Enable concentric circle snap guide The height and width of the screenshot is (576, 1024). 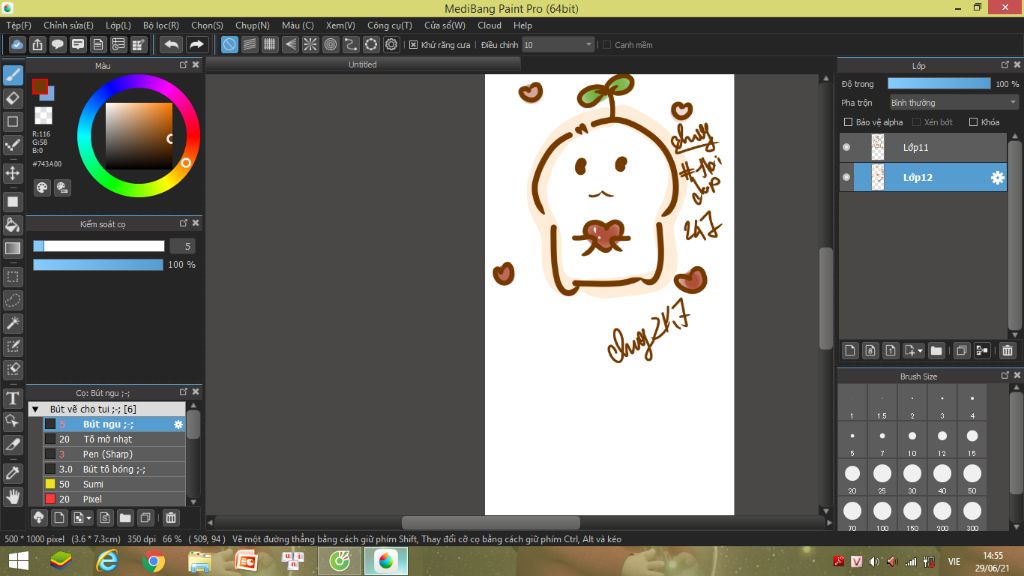(330, 44)
